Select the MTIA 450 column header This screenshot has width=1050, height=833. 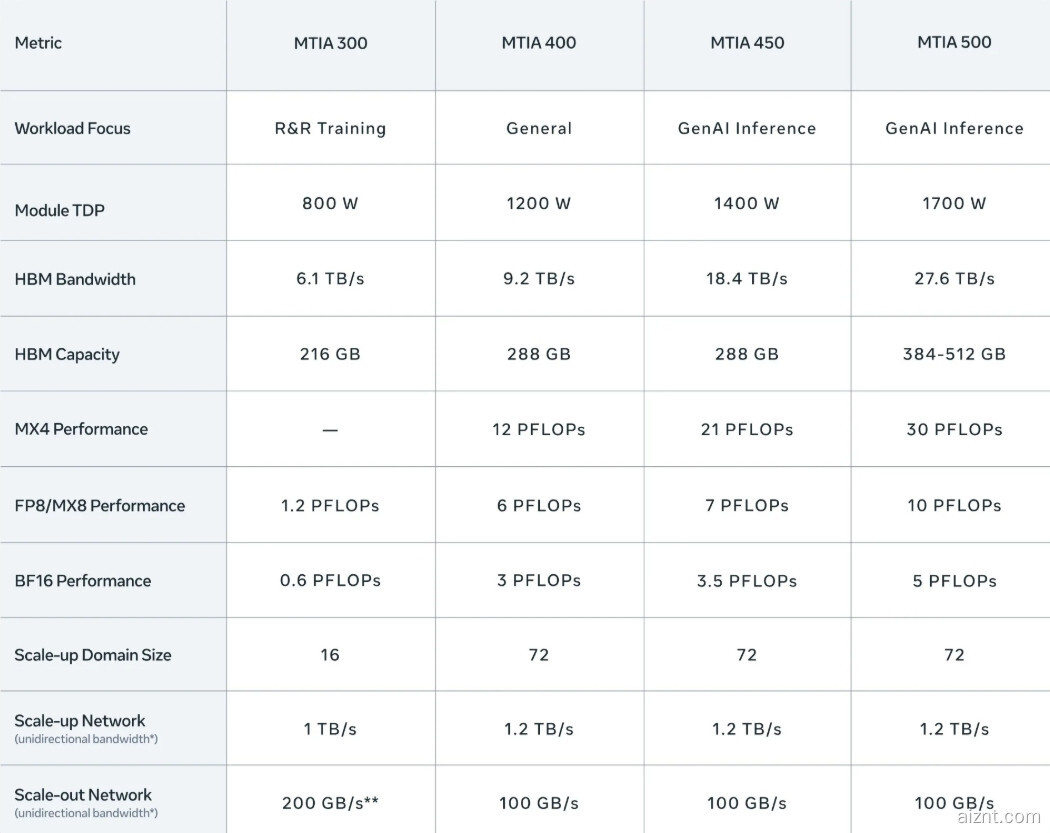click(x=747, y=43)
